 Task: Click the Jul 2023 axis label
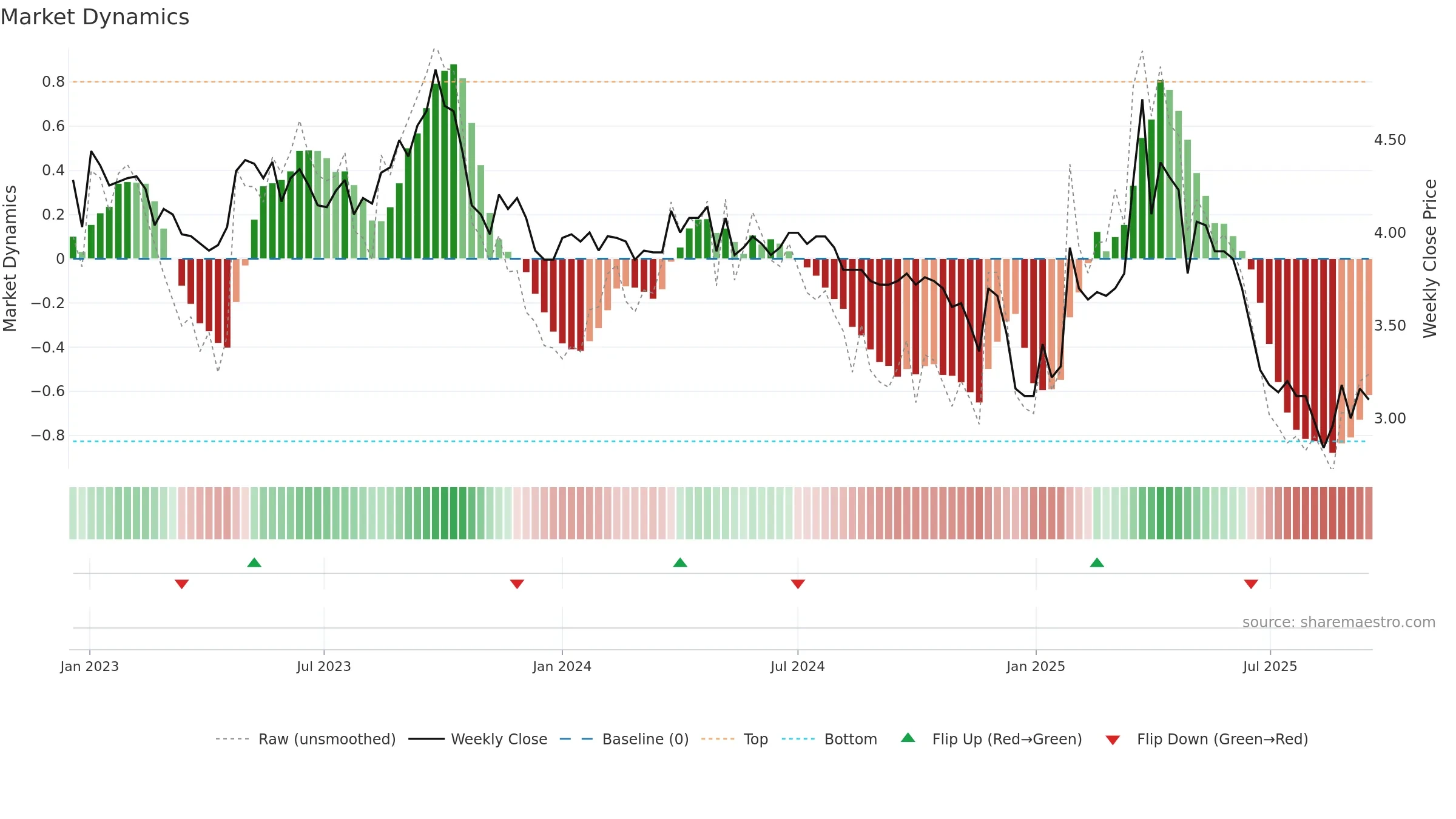(324, 666)
